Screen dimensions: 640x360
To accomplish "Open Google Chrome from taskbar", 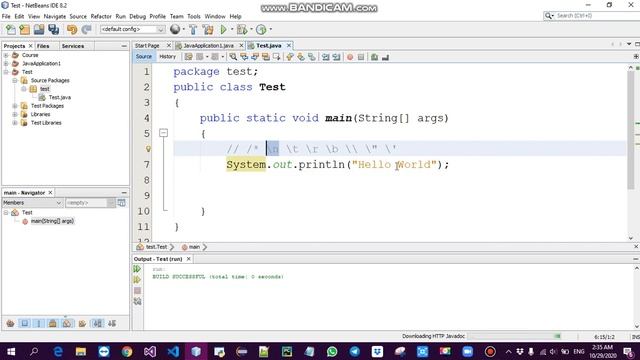I will (127, 351).
